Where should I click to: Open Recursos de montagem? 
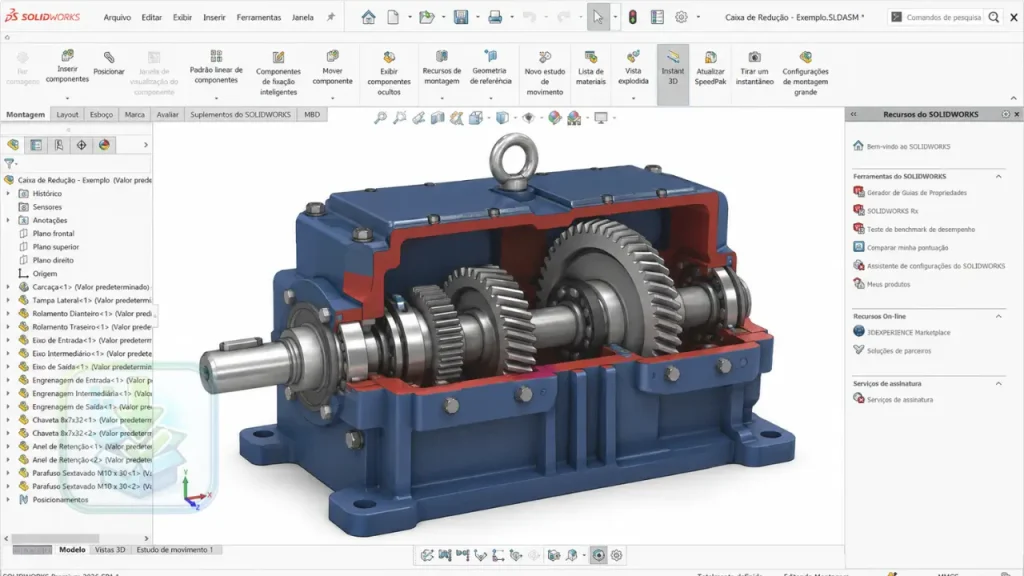pos(441,67)
